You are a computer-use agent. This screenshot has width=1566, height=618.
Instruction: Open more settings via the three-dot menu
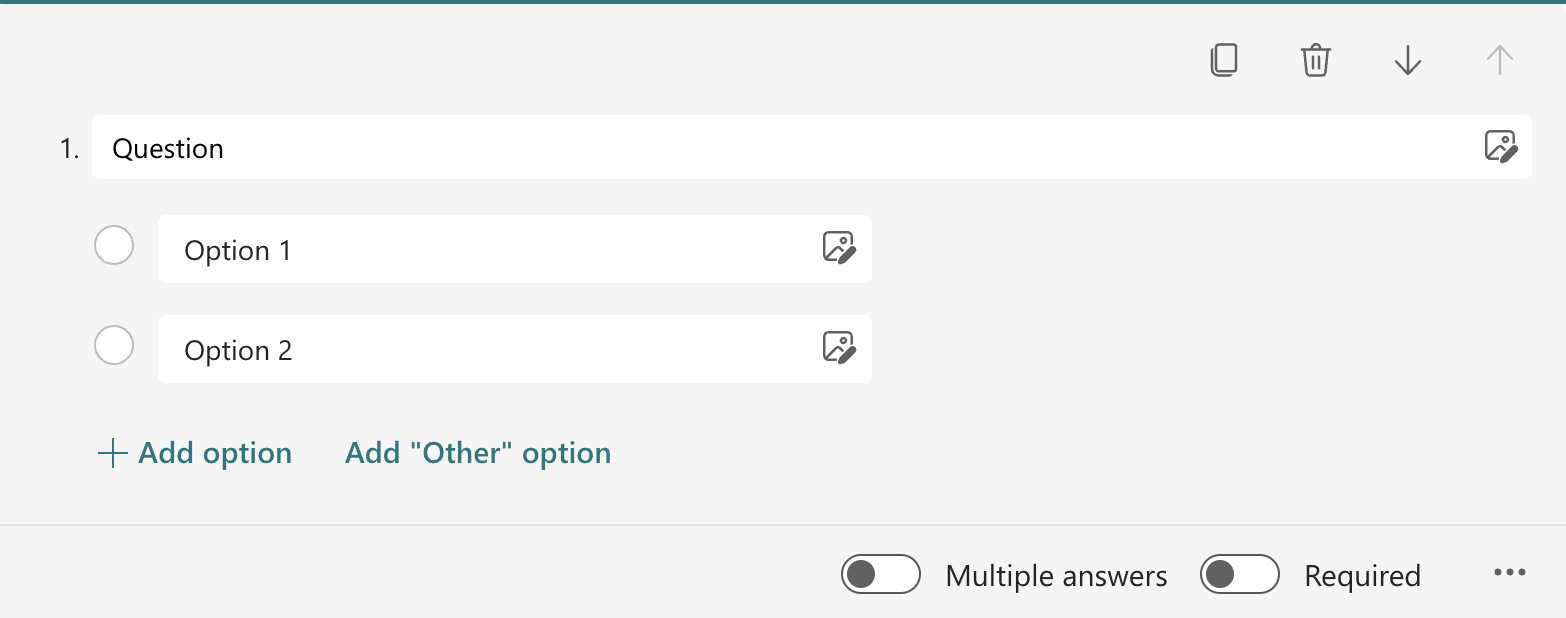(1509, 573)
